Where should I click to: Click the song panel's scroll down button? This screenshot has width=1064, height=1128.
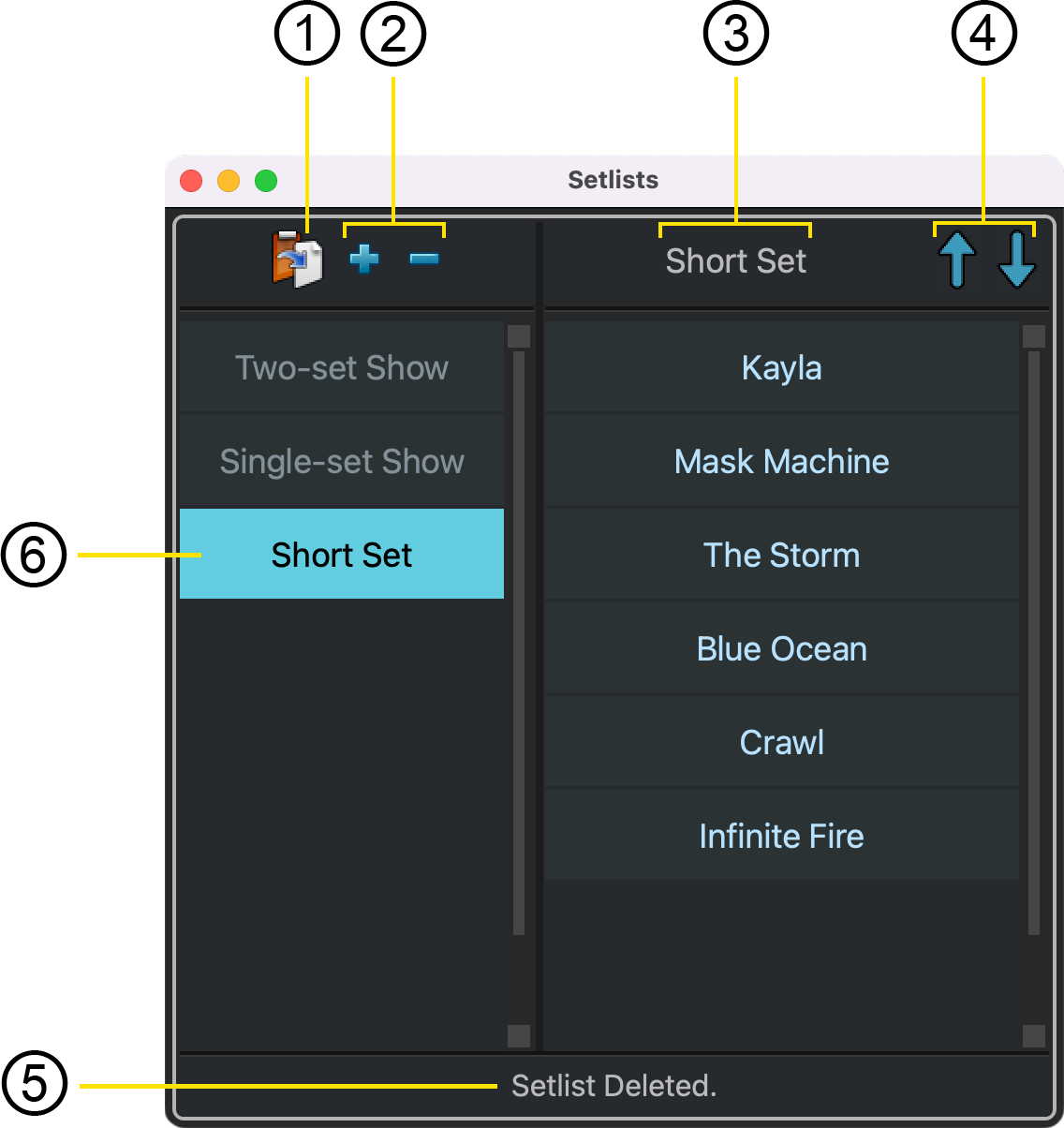1034,1035
